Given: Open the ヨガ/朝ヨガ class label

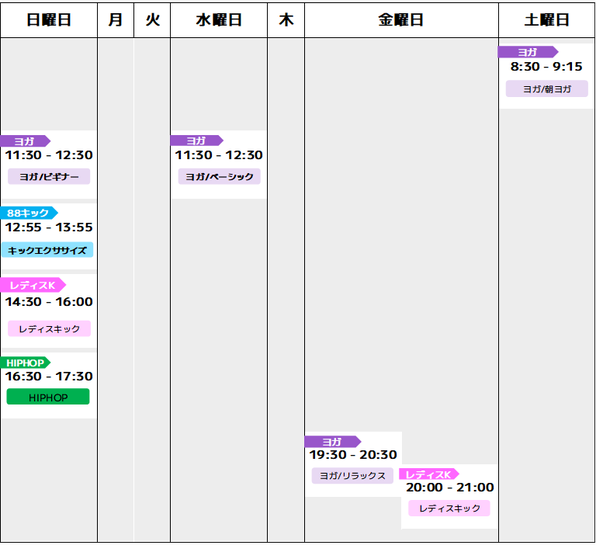Looking at the screenshot, I should [547, 89].
